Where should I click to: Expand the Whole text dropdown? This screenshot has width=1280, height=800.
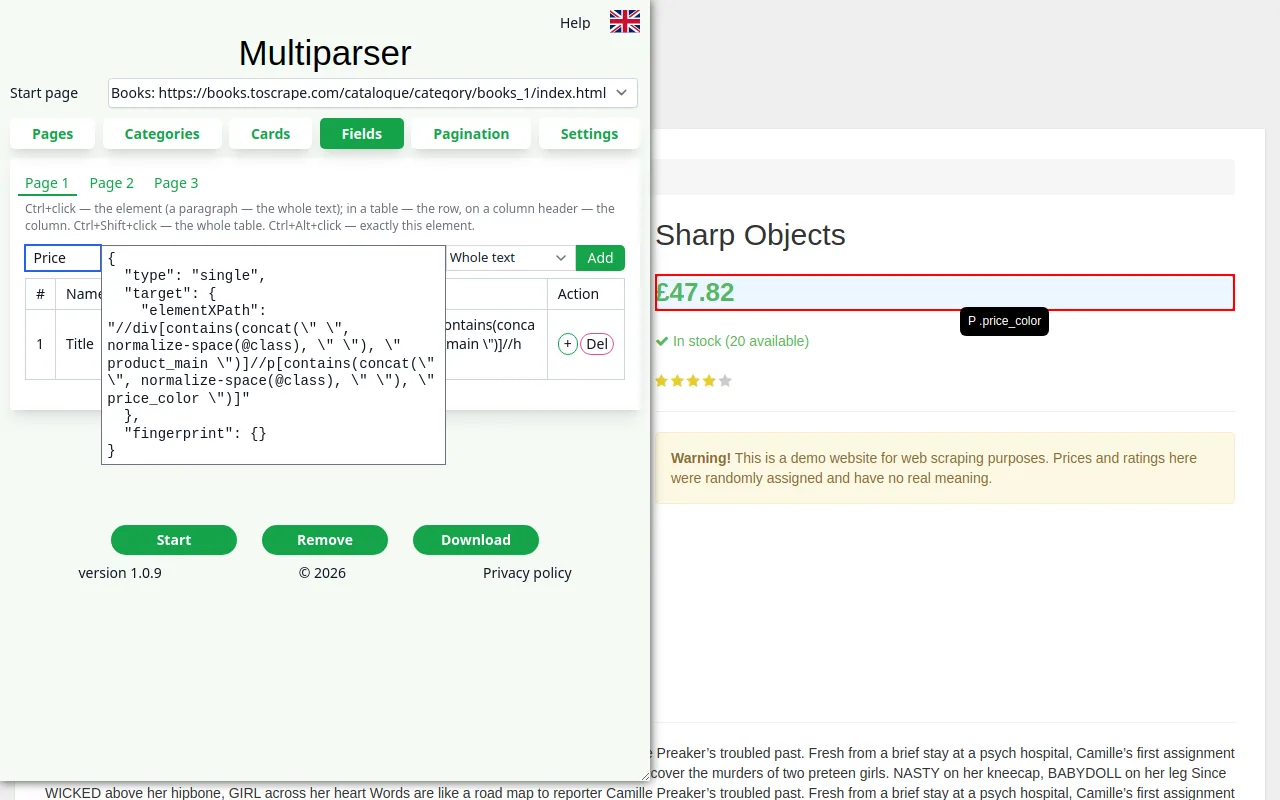click(510, 258)
